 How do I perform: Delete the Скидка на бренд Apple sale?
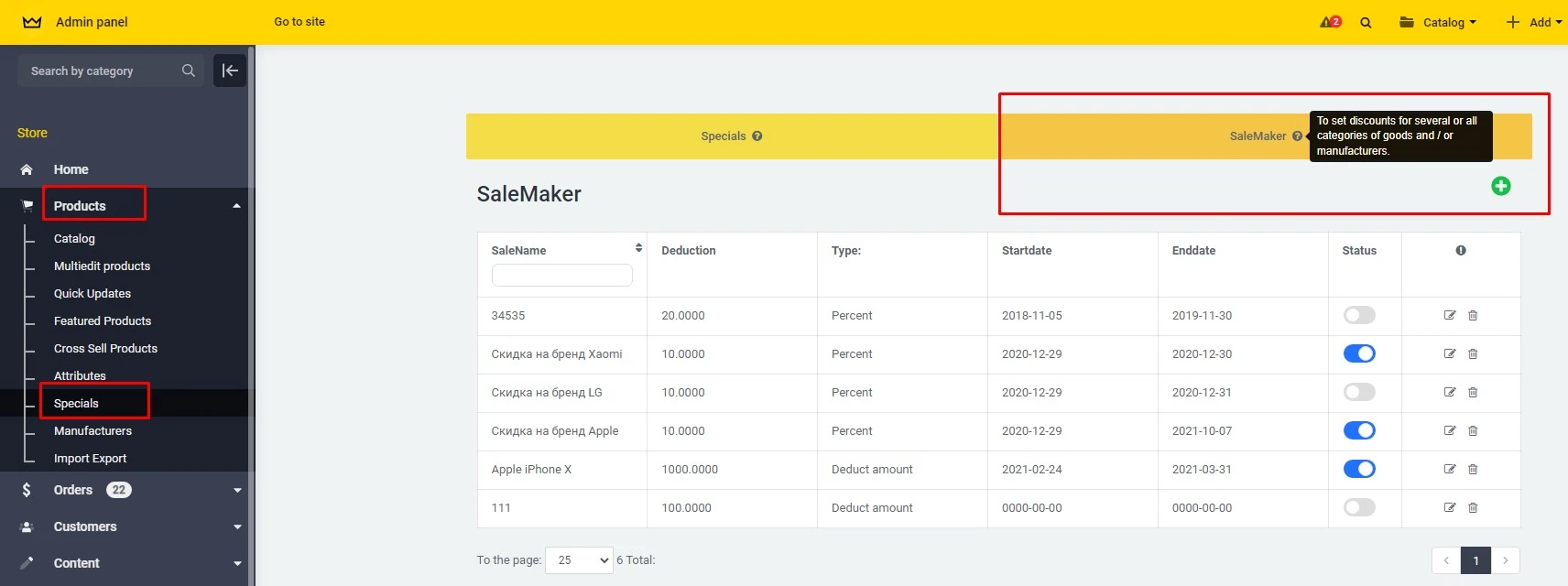(1473, 430)
